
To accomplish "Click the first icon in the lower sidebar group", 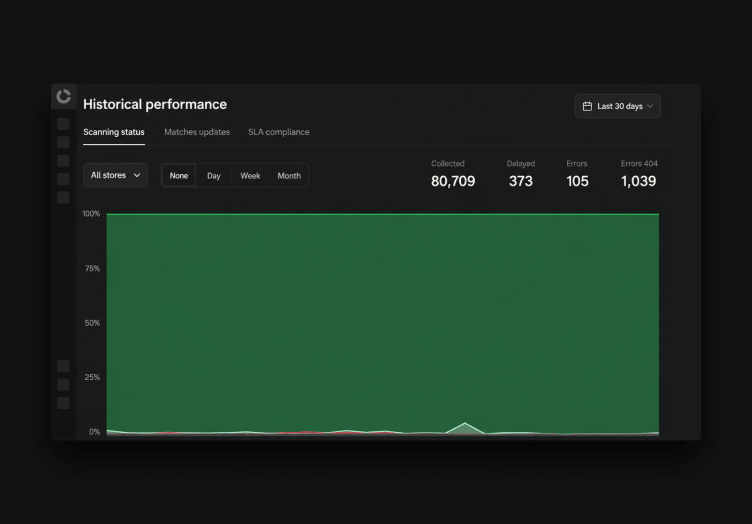I will point(63,366).
